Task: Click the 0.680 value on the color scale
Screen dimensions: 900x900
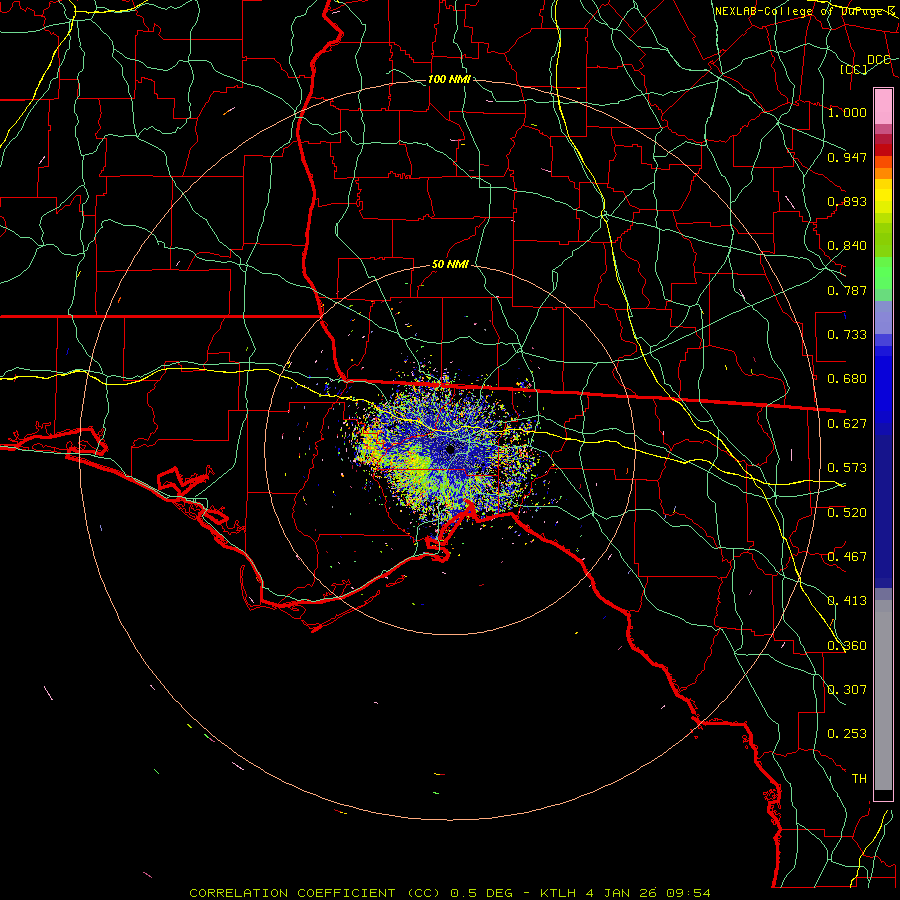Action: click(x=847, y=379)
